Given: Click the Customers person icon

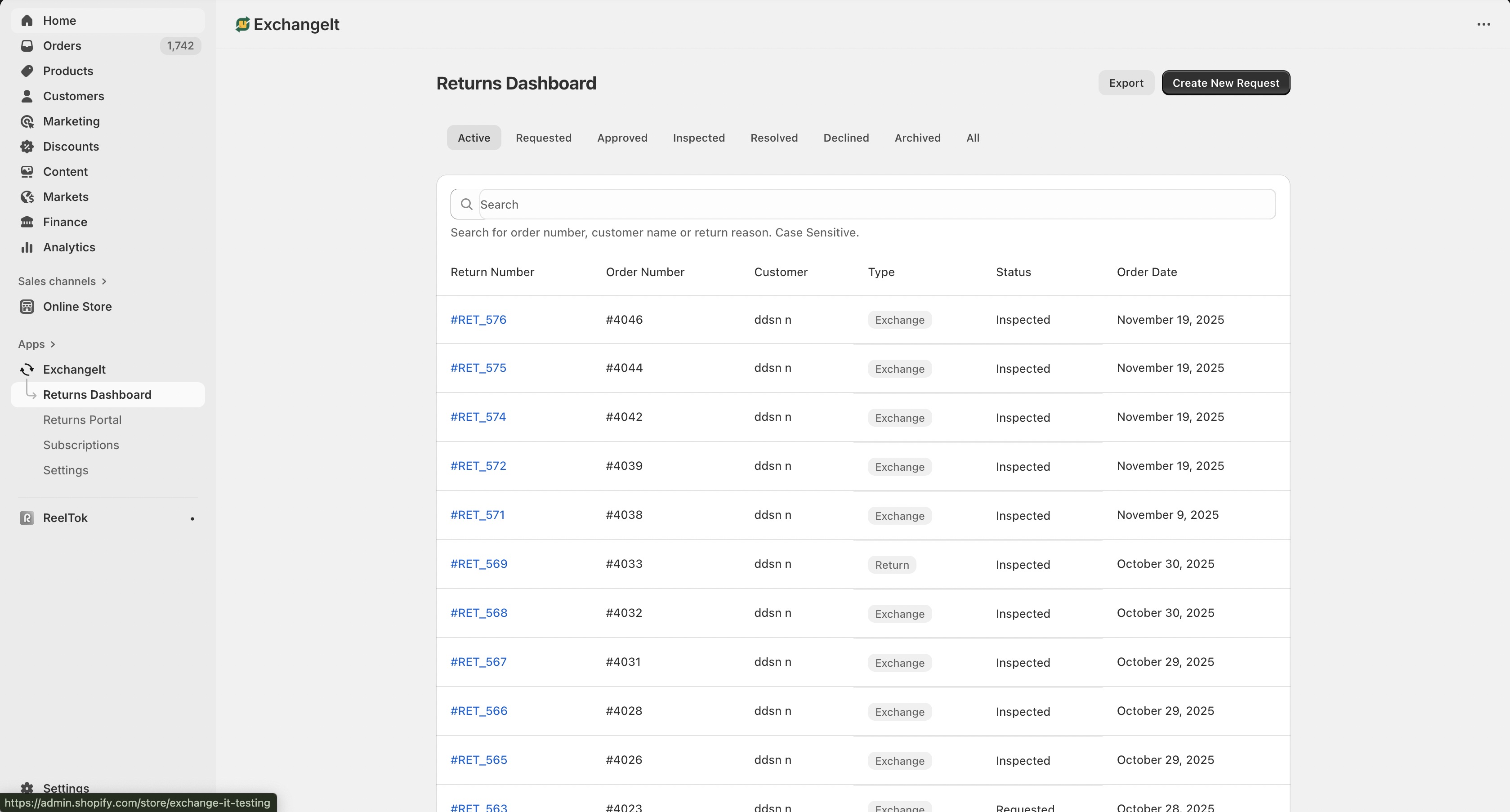Looking at the screenshot, I should [x=27, y=96].
